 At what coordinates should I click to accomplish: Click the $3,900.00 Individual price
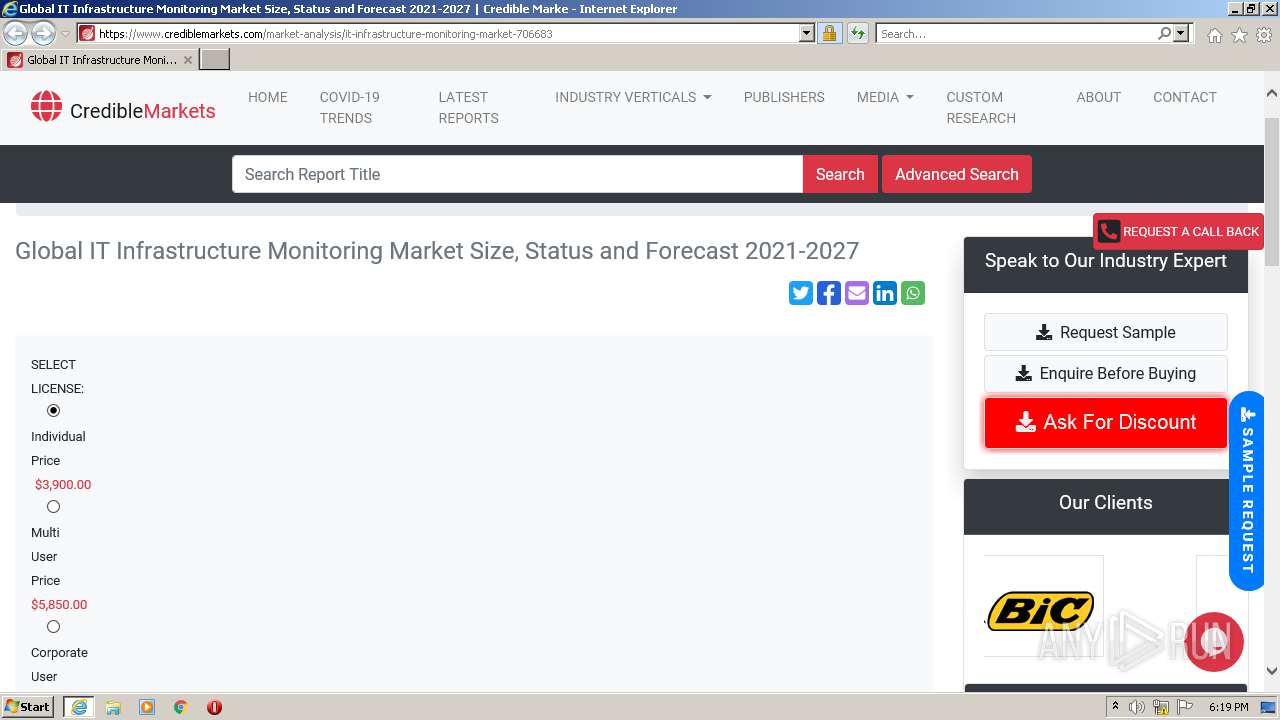(63, 484)
